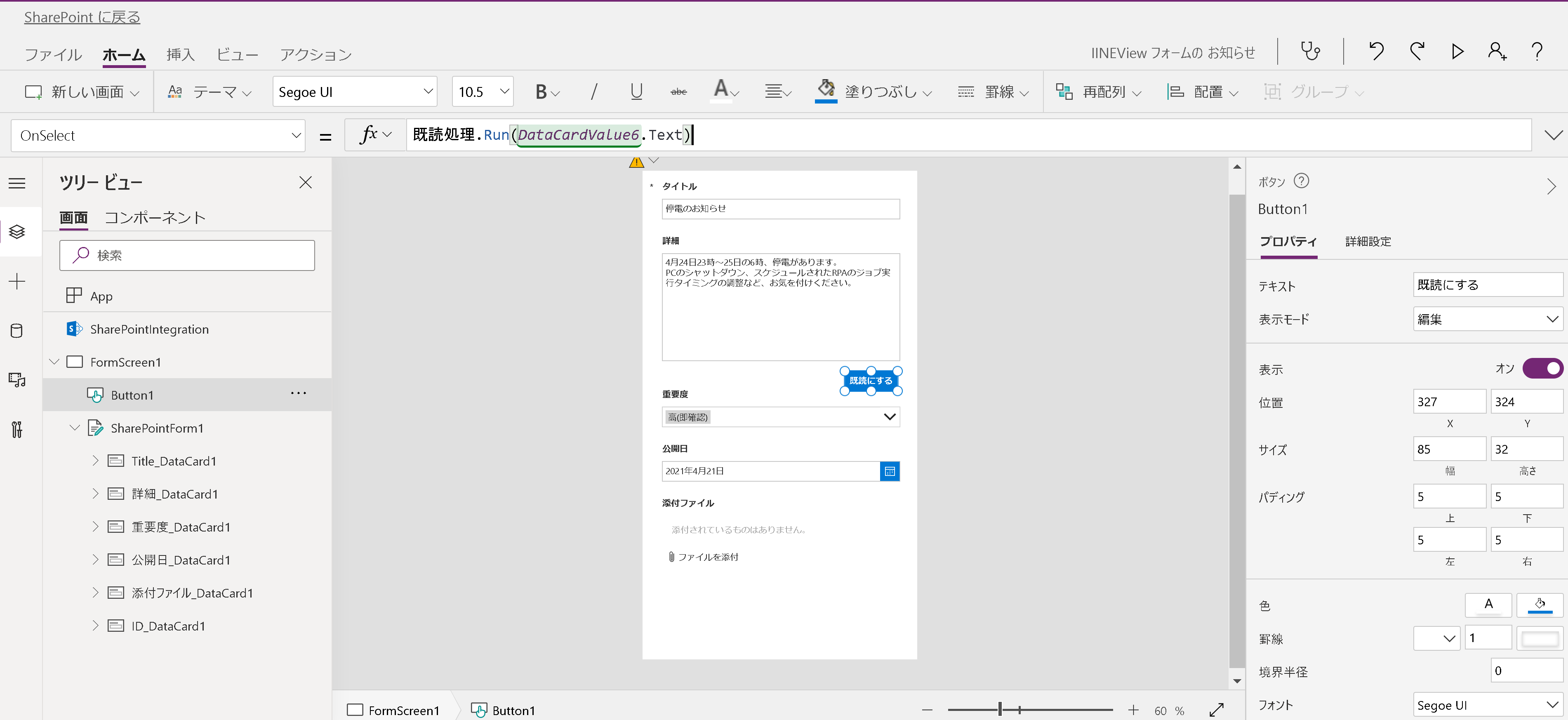Click the App checker stethoscope icon
Screen dimensions: 1568x720
coord(1310,51)
